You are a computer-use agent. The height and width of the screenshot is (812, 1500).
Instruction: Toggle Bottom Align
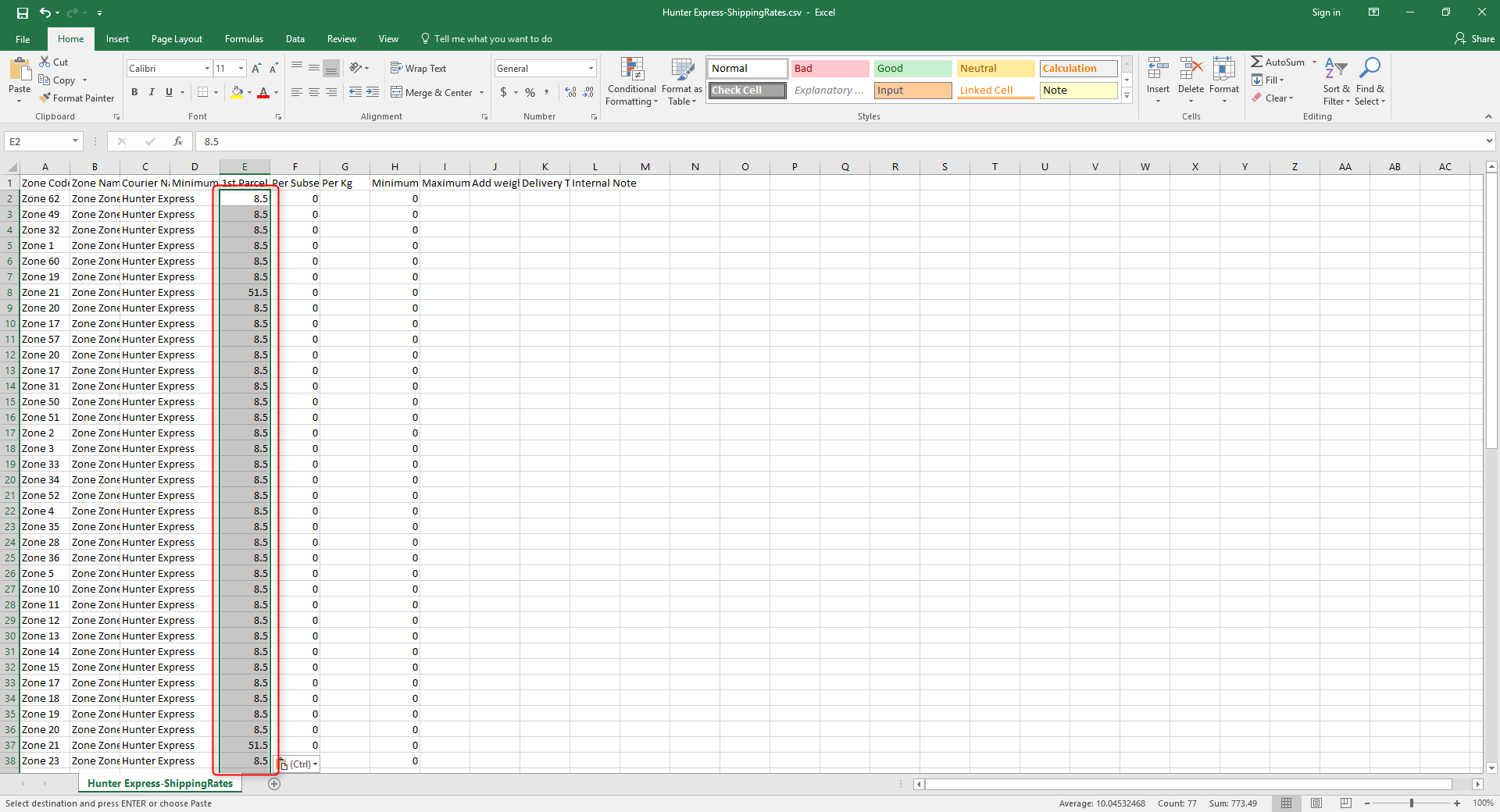[x=331, y=68]
